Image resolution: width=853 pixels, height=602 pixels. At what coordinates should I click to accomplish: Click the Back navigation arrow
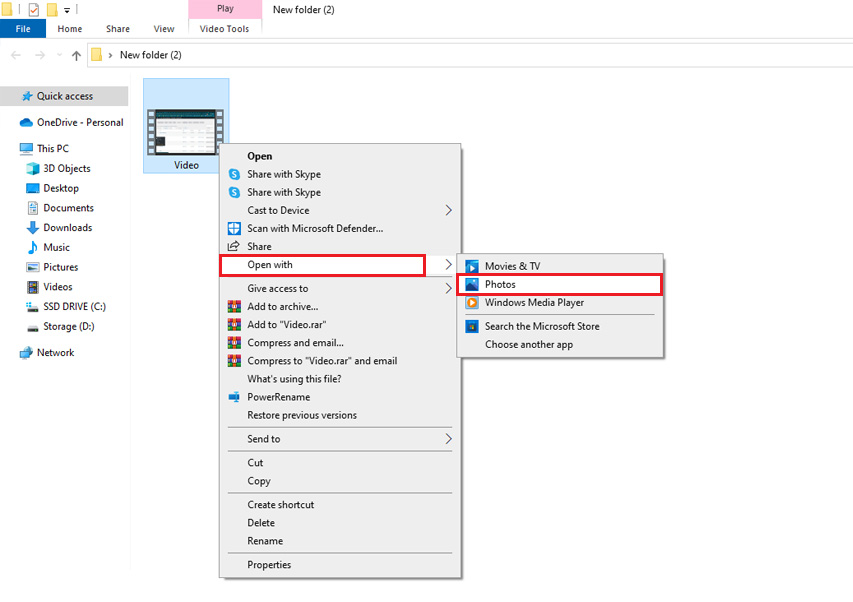click(x=16, y=55)
